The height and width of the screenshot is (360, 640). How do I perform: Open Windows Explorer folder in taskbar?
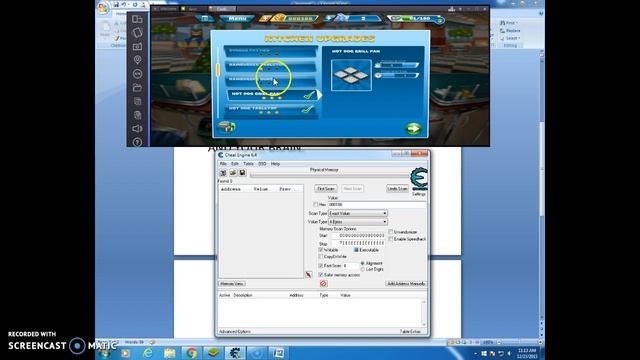[x=169, y=353]
